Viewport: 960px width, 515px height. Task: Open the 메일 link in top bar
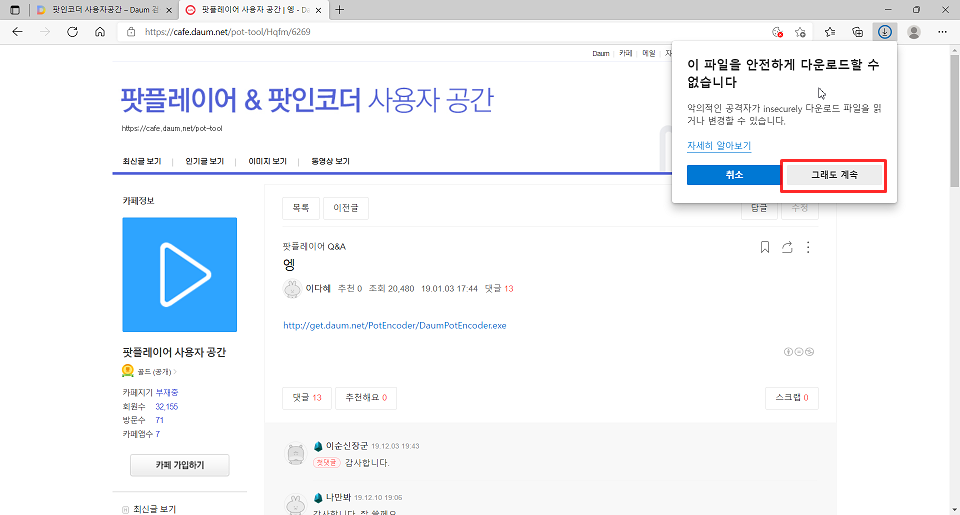point(648,53)
